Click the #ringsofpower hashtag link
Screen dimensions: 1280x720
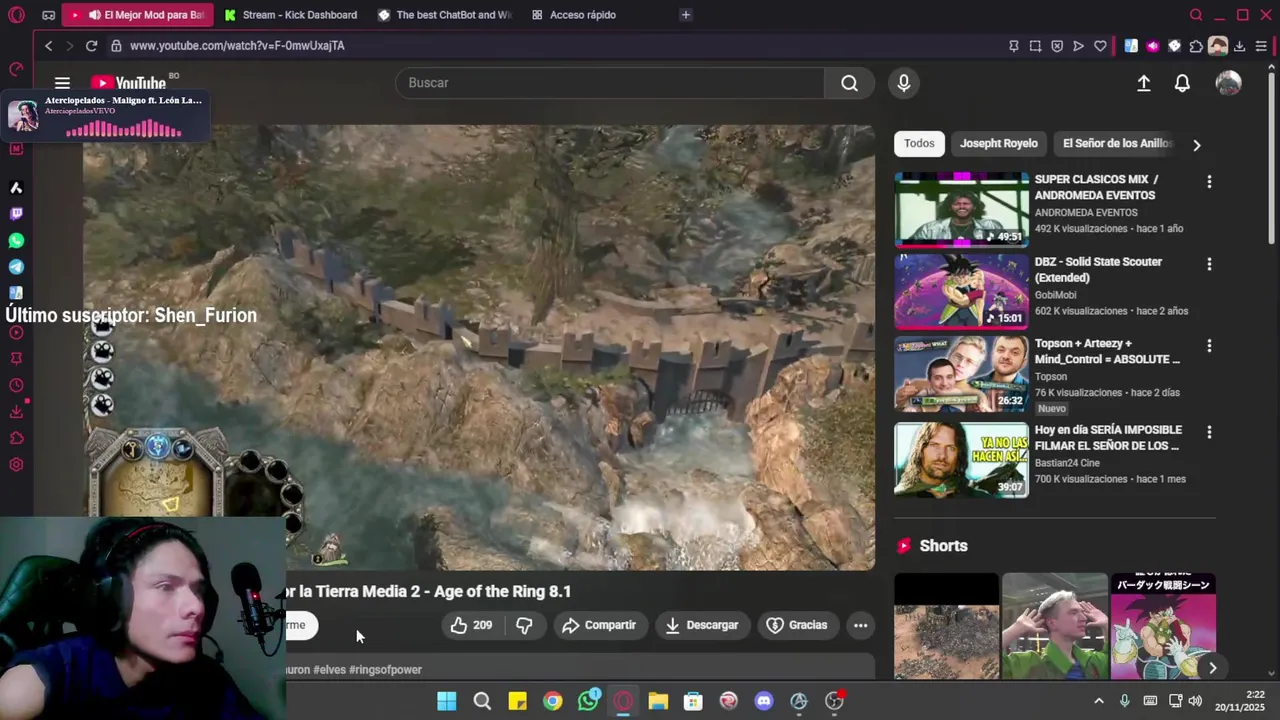coord(385,670)
